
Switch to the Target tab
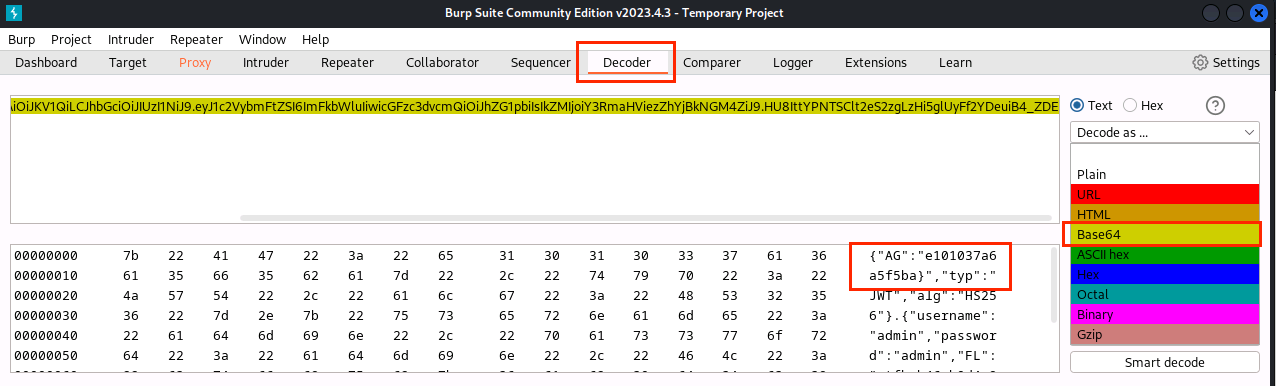point(128,62)
